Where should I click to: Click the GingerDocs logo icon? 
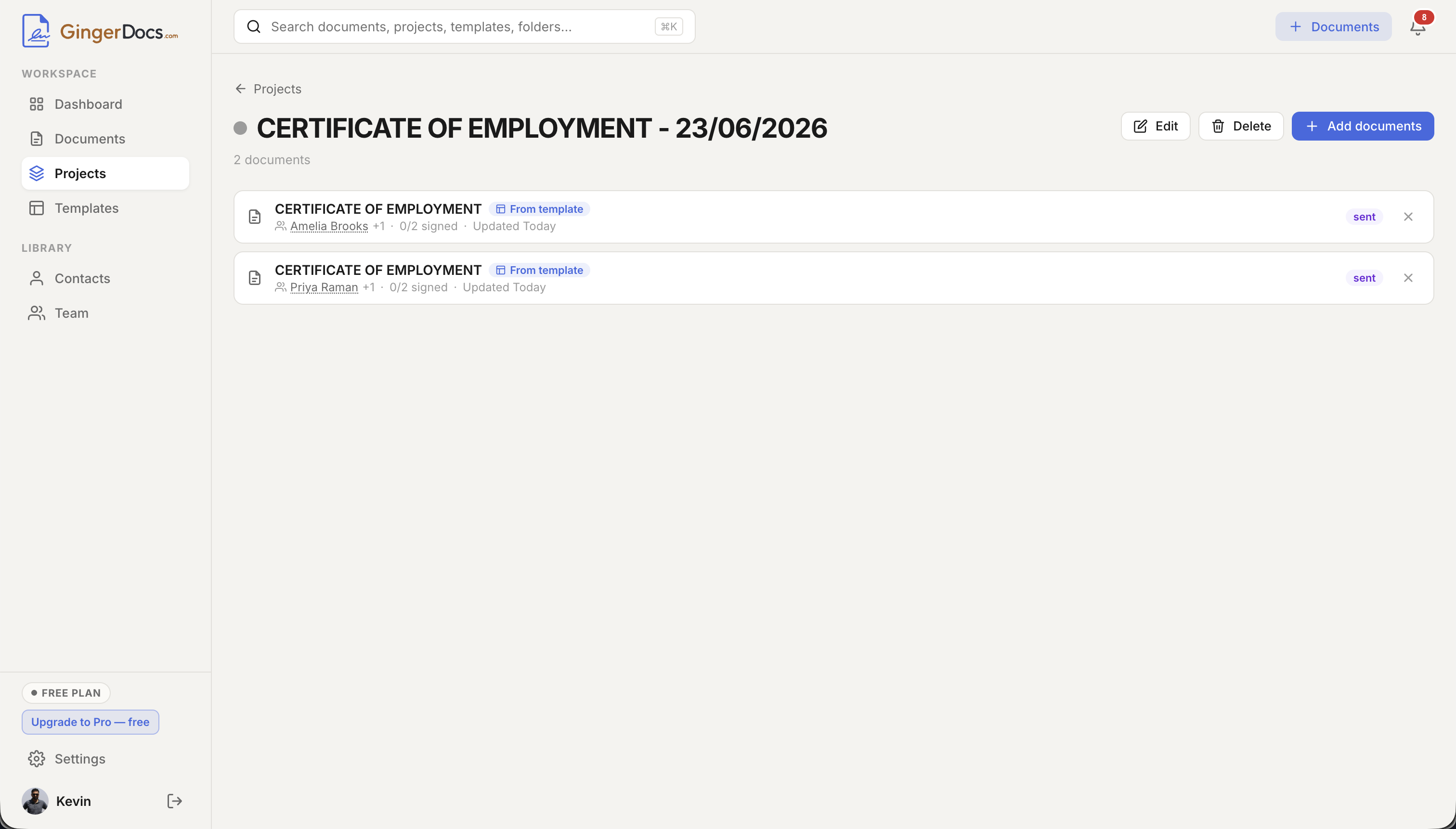pyautogui.click(x=36, y=31)
